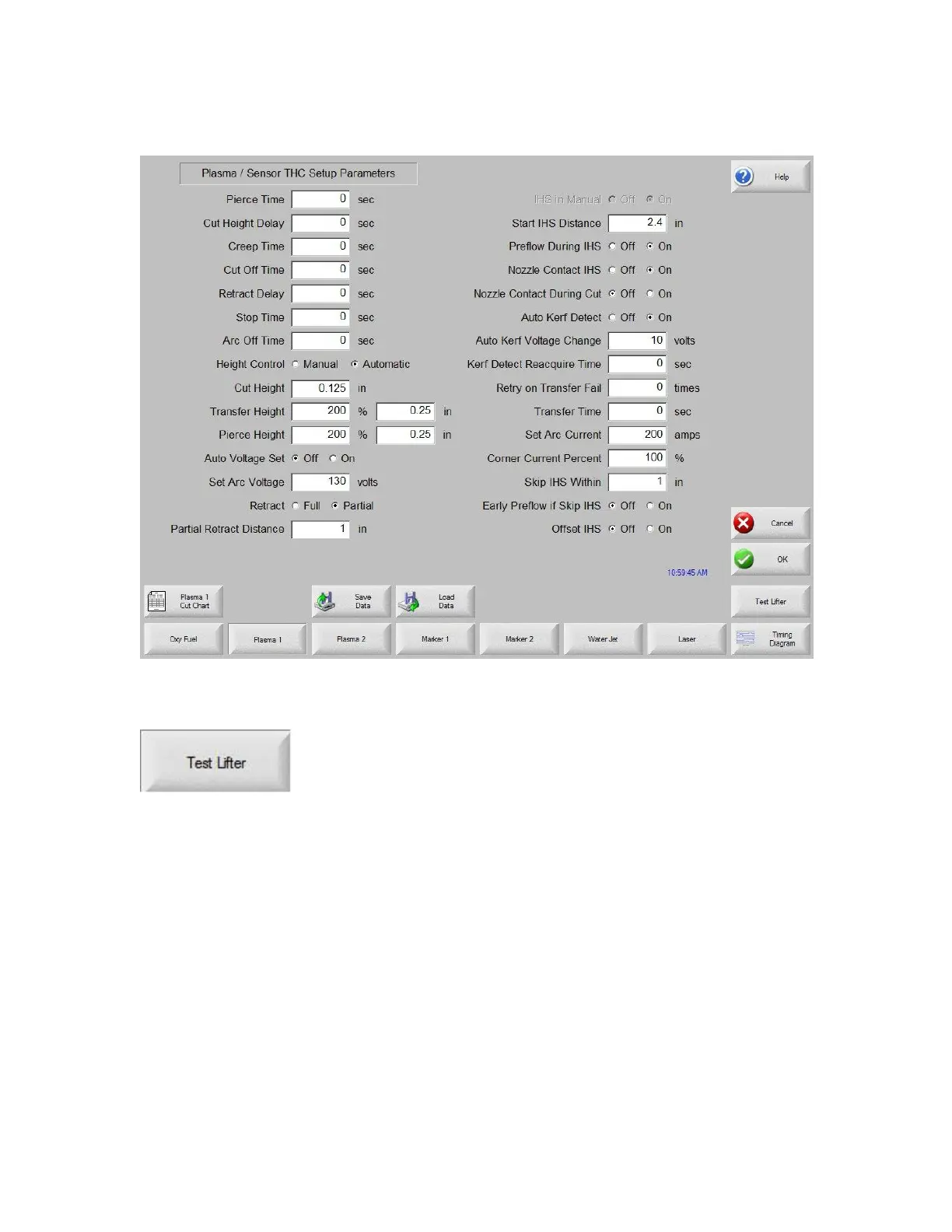
Task: Set Height Control to Automatic
Action: (355, 364)
